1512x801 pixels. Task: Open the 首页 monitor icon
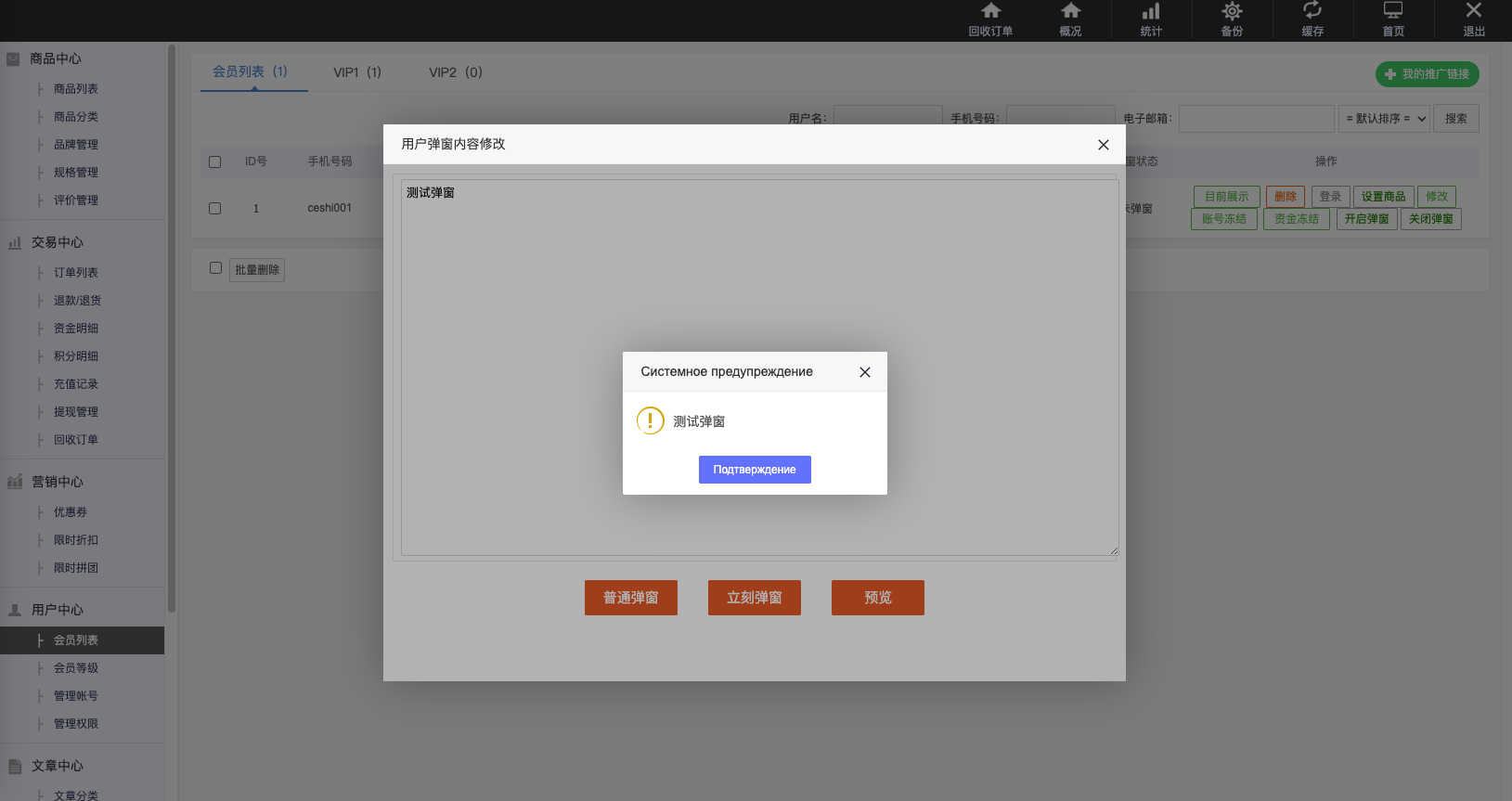(1393, 12)
